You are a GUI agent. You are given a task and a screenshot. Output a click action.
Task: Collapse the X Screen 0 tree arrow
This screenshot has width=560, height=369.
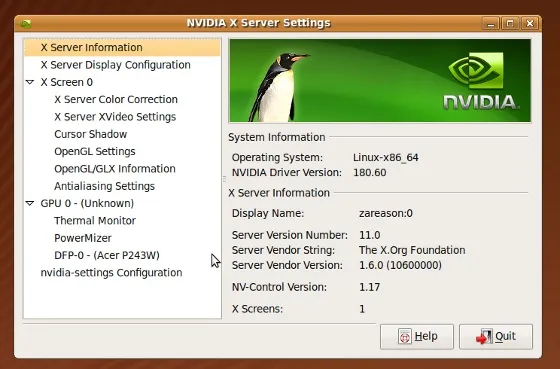tap(30, 82)
